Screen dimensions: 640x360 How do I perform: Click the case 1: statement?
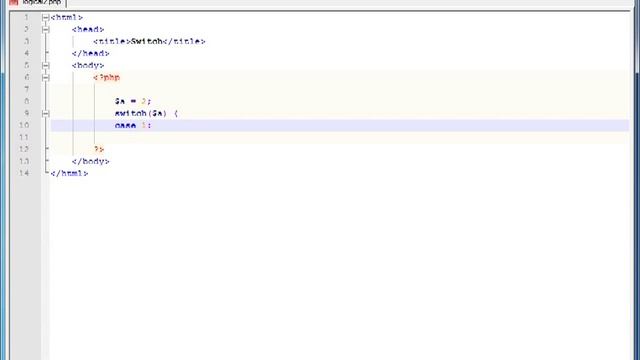point(133,125)
